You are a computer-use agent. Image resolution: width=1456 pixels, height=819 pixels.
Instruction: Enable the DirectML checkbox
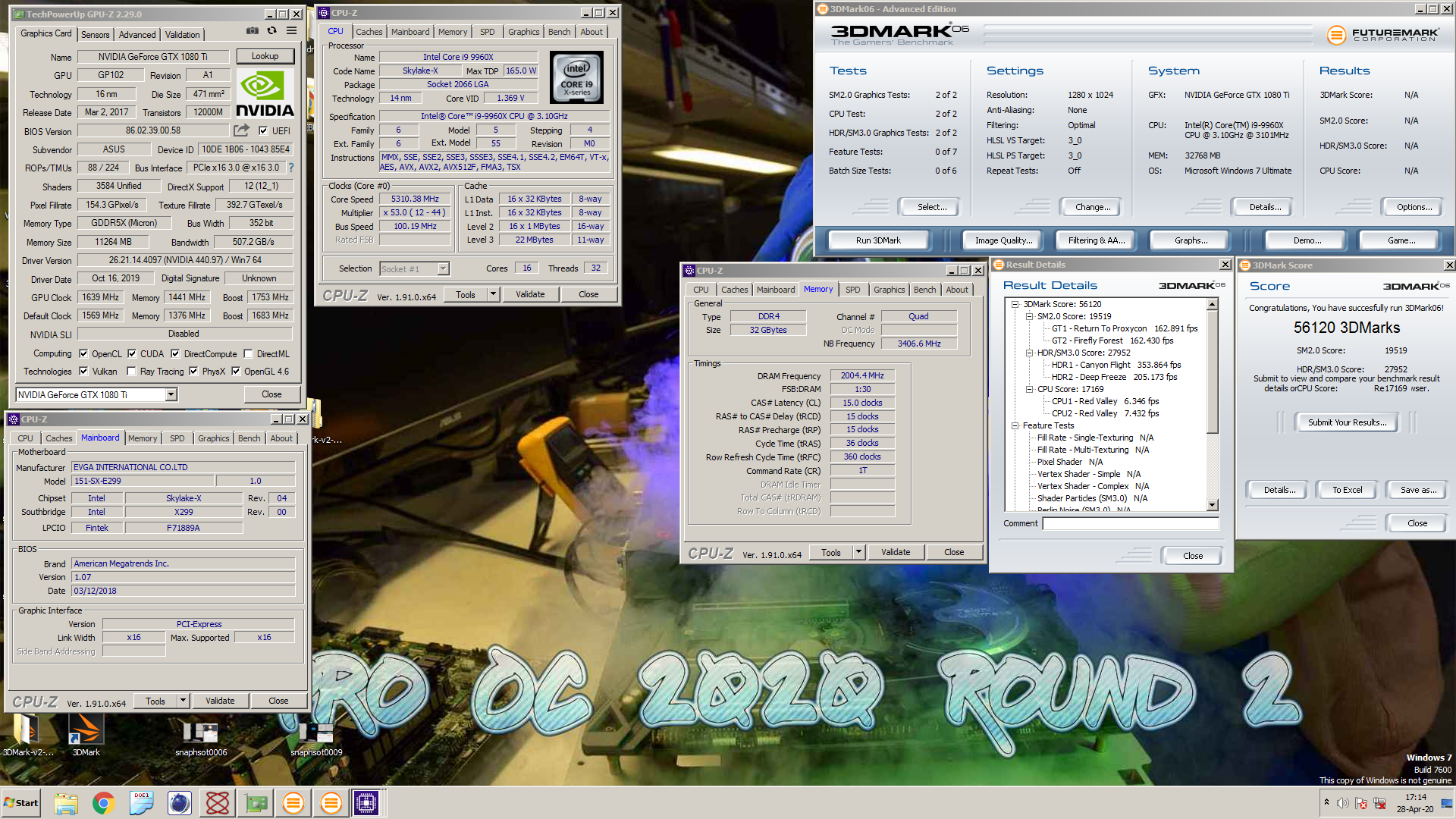(x=248, y=353)
